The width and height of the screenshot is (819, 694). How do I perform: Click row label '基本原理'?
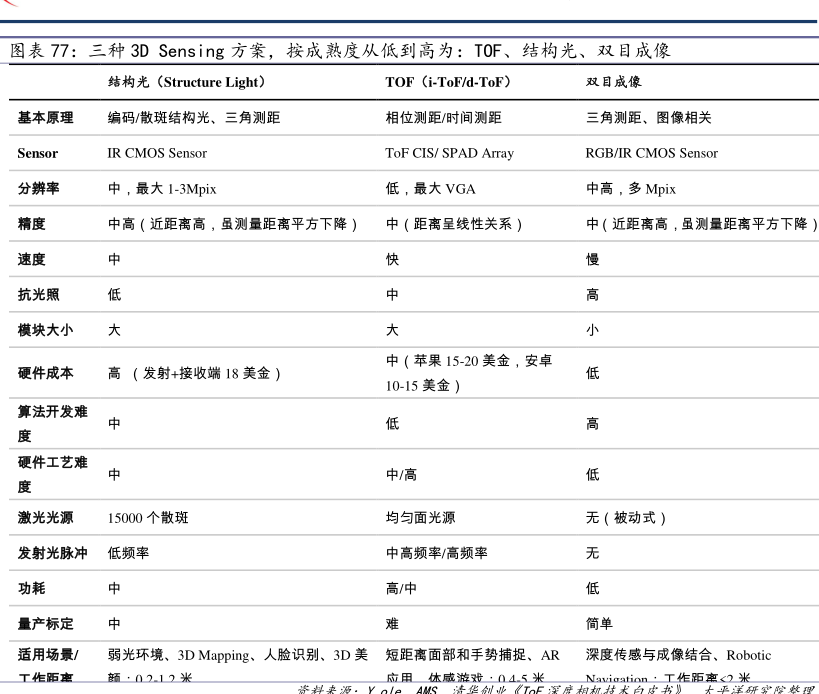click(x=45, y=117)
